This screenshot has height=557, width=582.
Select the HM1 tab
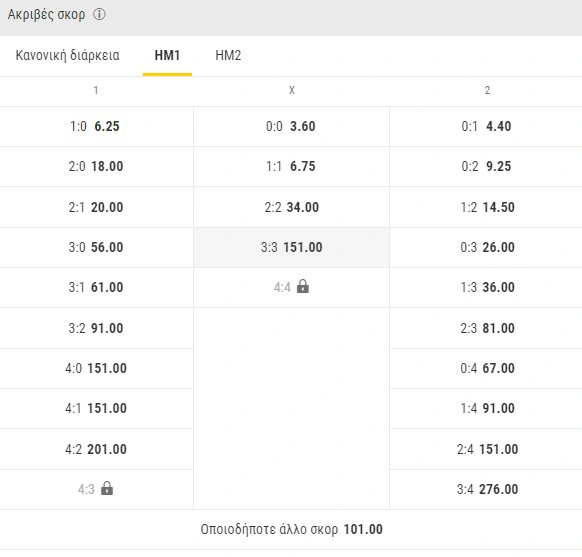(167, 55)
